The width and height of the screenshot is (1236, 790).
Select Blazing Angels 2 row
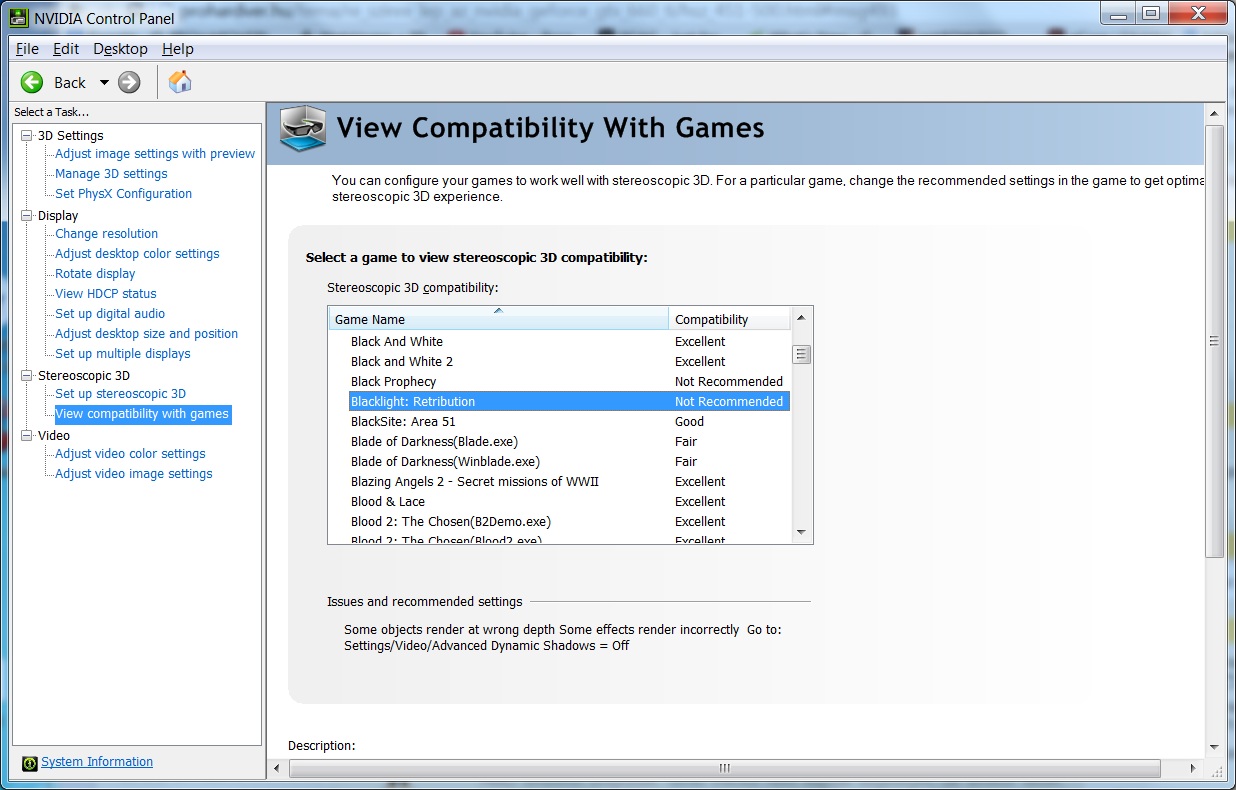(559, 482)
